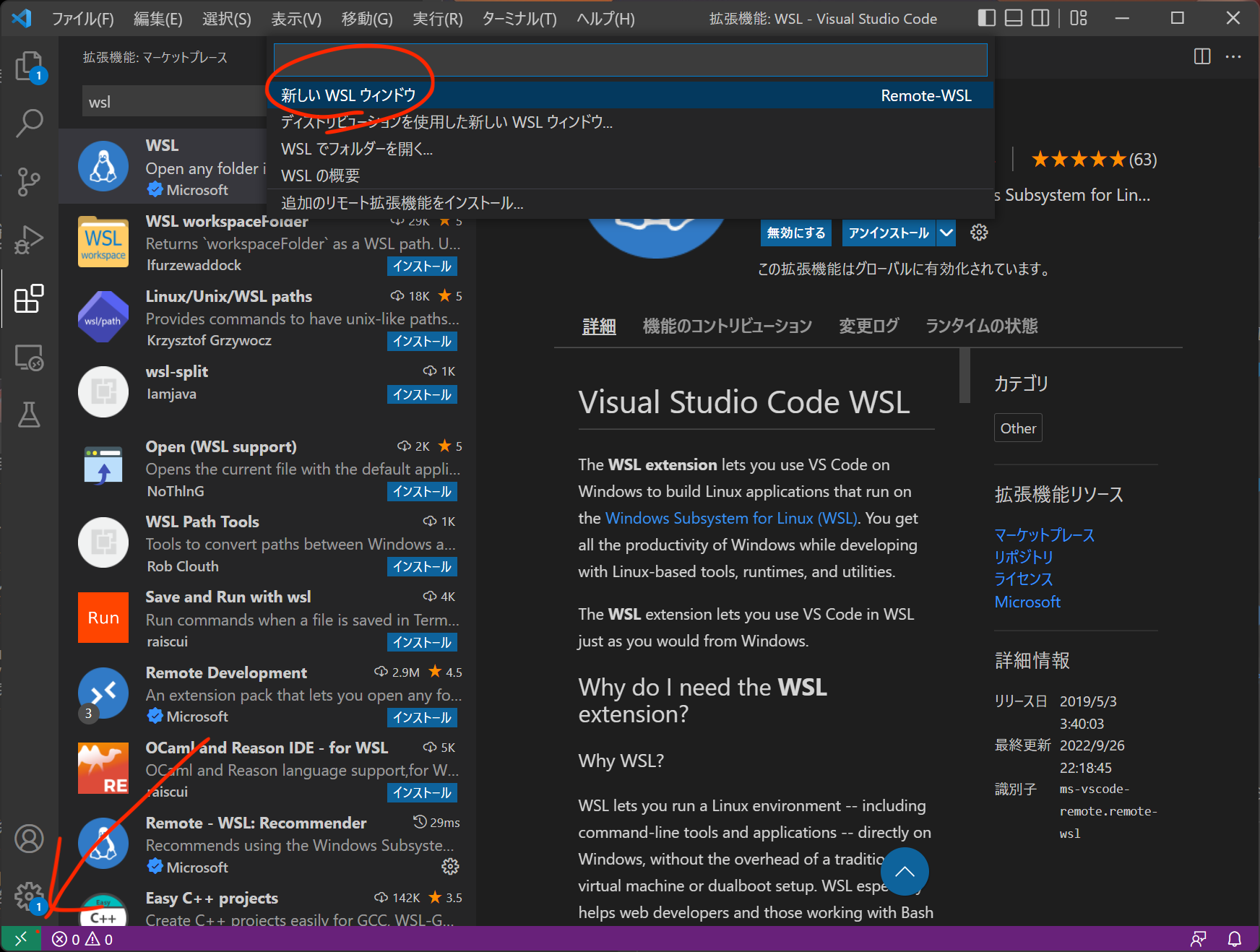Screen dimensions: 1260x952
Task: Click the scroll-to-top round arrow button
Action: (905, 871)
